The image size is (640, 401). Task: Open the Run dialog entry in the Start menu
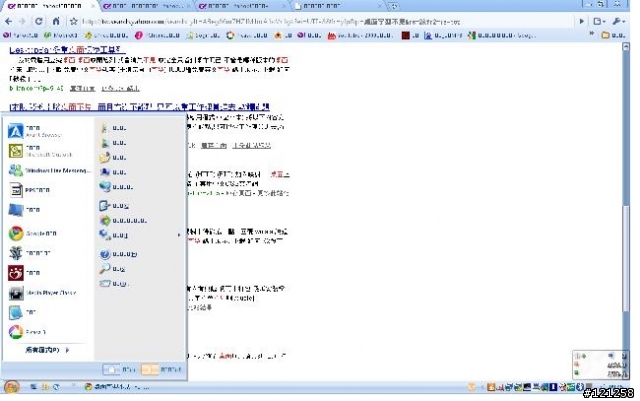click(113, 283)
